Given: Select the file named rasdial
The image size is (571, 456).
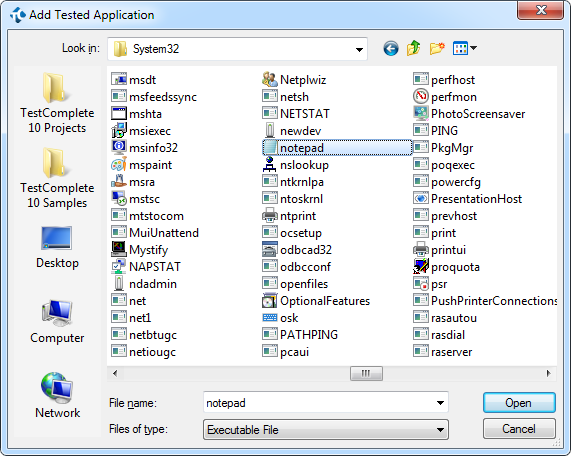Looking at the screenshot, I should [439, 335].
